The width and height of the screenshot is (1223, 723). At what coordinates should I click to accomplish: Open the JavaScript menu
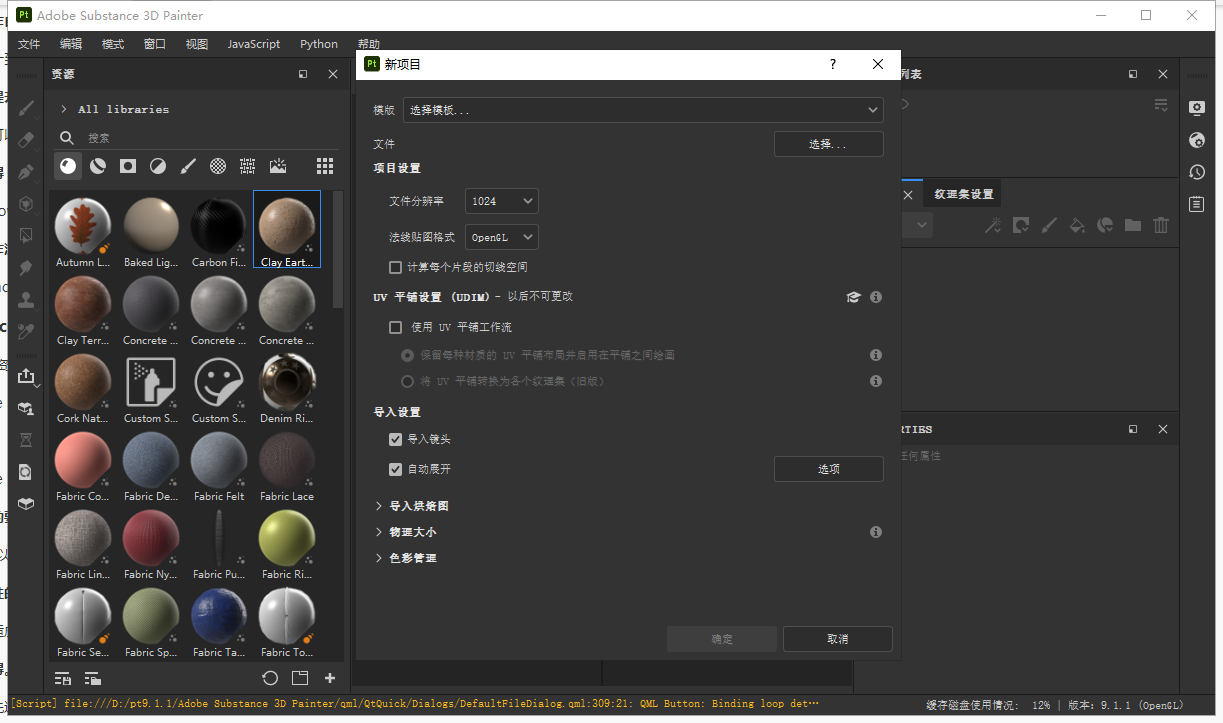[x=254, y=44]
